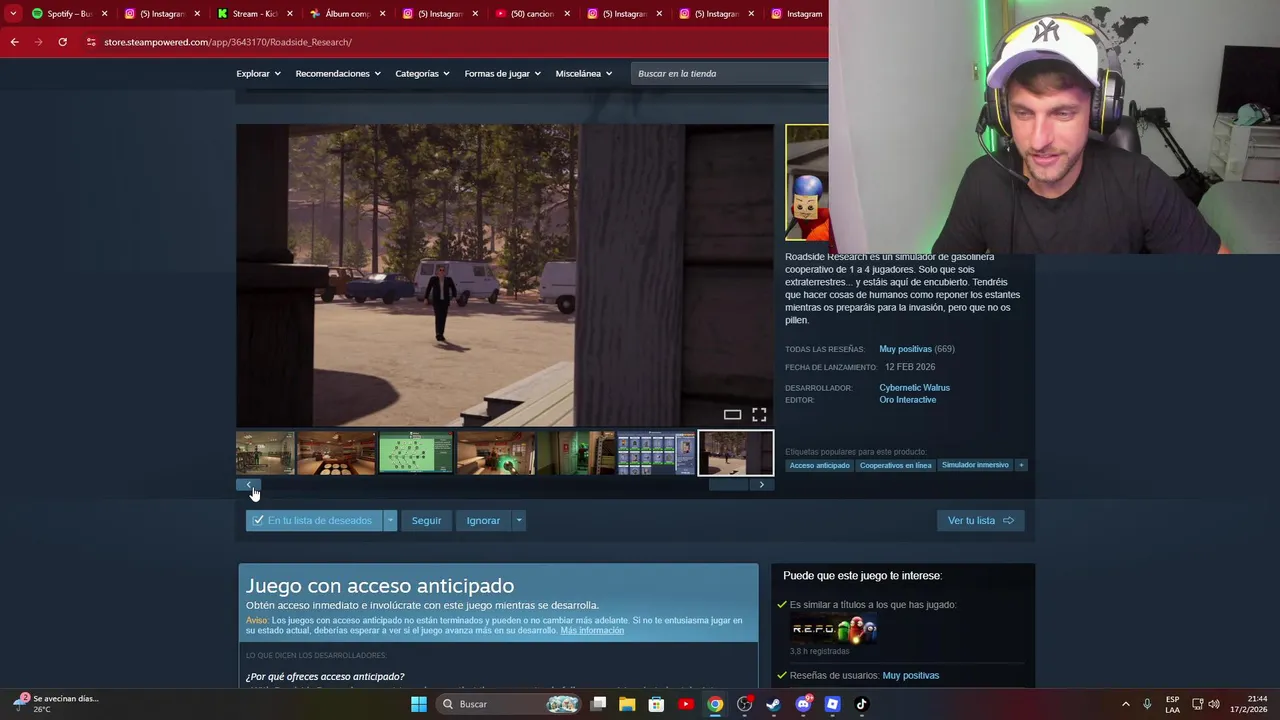
Task: Expand the wishlist button dropdown arrow
Action: pos(390,520)
